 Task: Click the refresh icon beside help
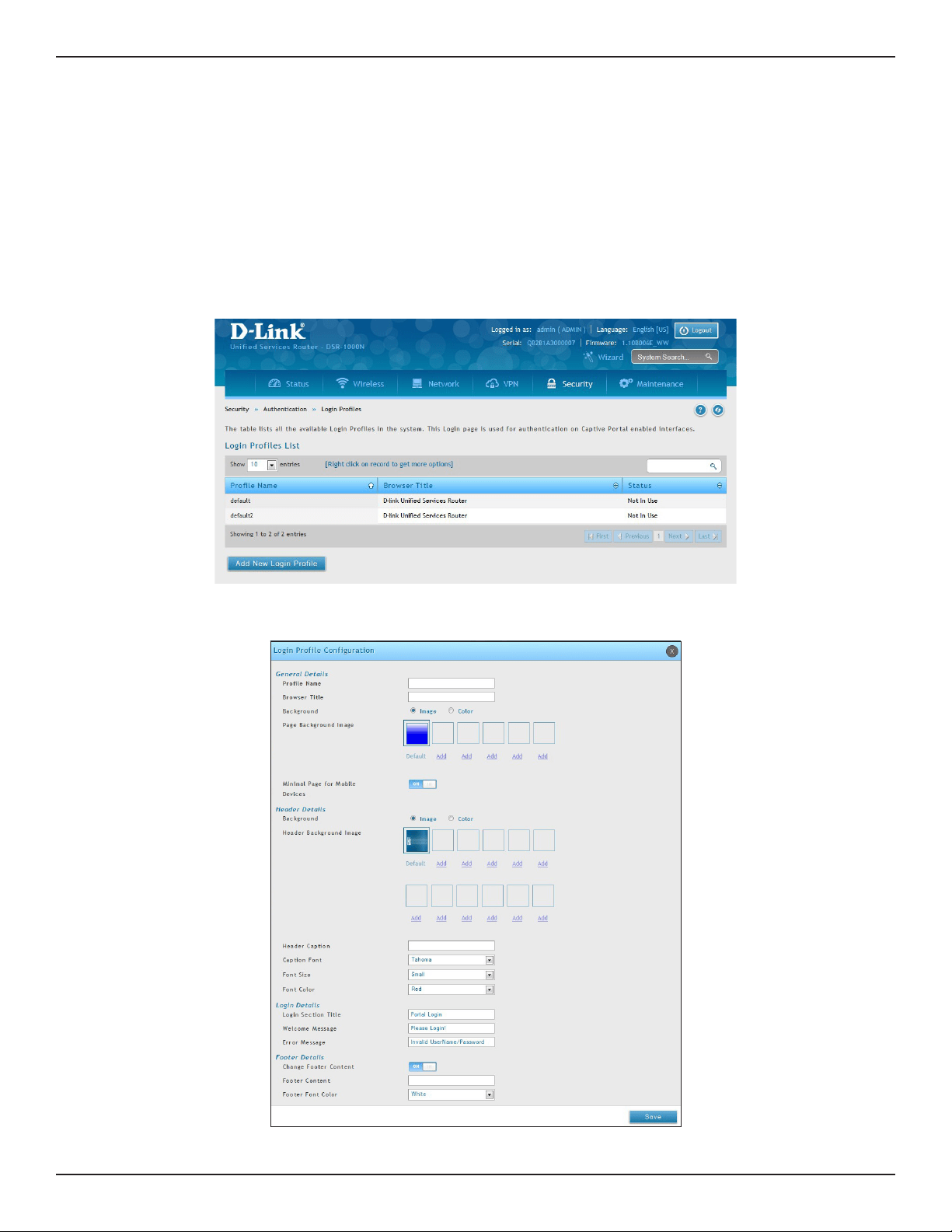click(x=718, y=410)
